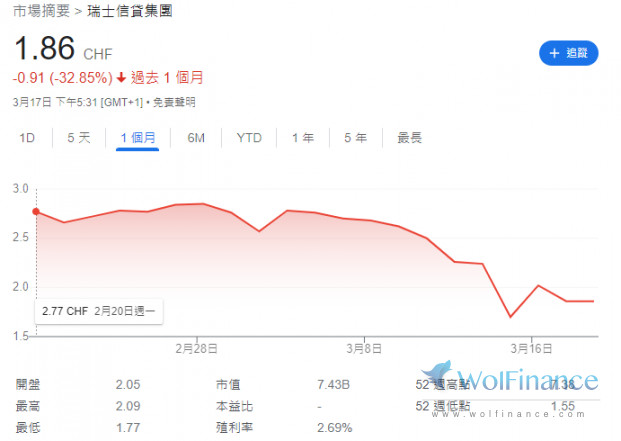Show the 6M price chart
The image size is (621, 441).
196,138
